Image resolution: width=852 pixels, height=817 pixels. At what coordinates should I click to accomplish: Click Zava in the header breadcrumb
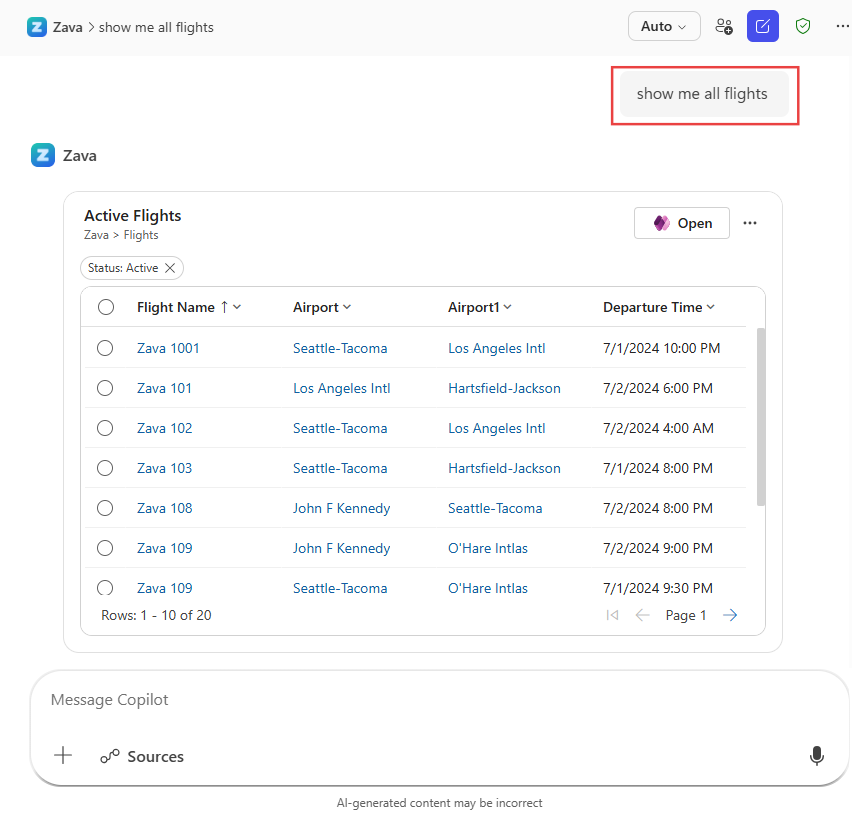coord(67,27)
